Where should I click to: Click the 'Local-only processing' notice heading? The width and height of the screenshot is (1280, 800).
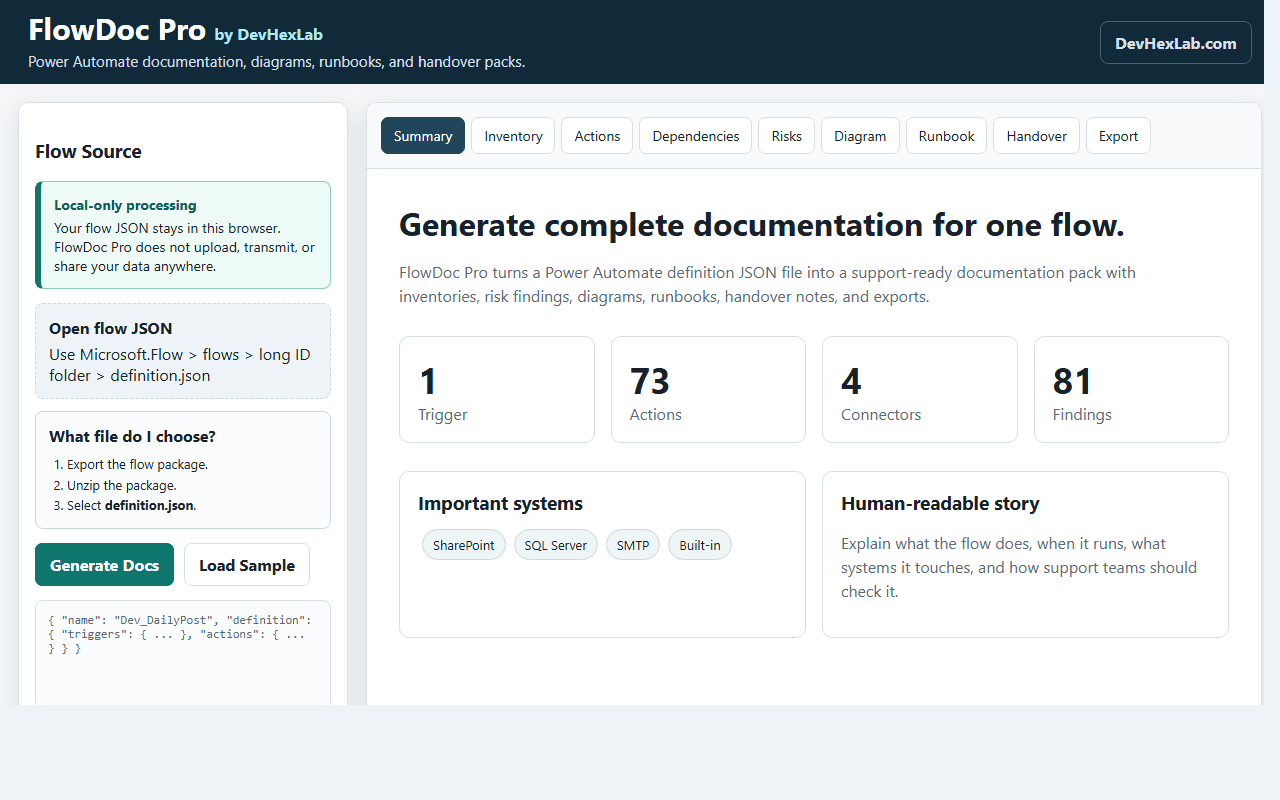click(x=125, y=205)
